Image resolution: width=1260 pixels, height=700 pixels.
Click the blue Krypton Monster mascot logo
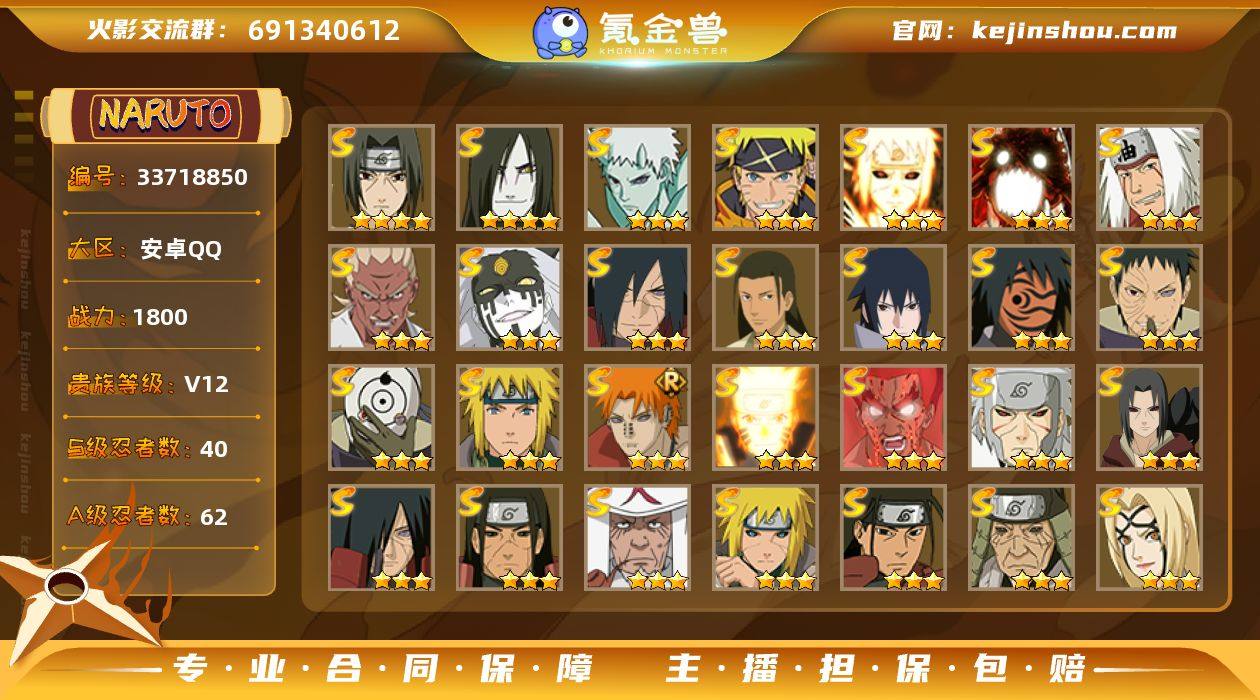click(x=560, y=31)
